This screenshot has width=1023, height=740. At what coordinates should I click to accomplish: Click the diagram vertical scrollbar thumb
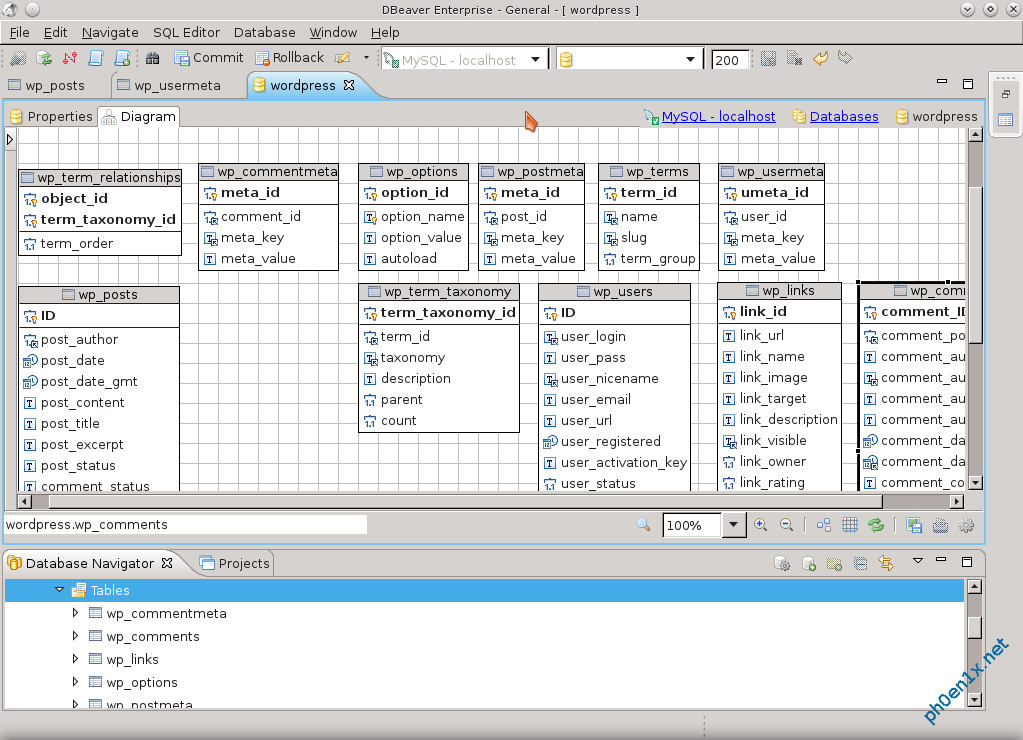[x=975, y=264]
